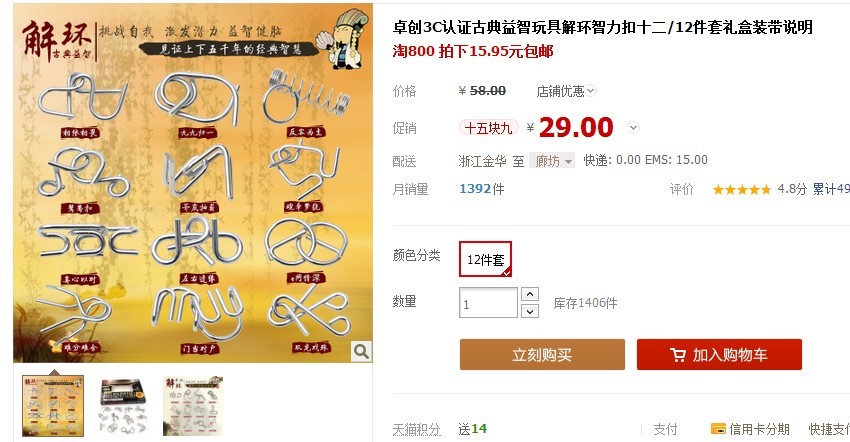
Task: Click the shopping cart icon in red button
Action: [678, 355]
